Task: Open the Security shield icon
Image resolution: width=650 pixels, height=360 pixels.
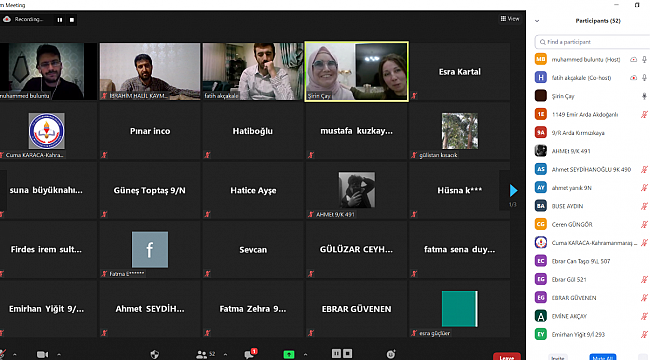Action: point(155,354)
